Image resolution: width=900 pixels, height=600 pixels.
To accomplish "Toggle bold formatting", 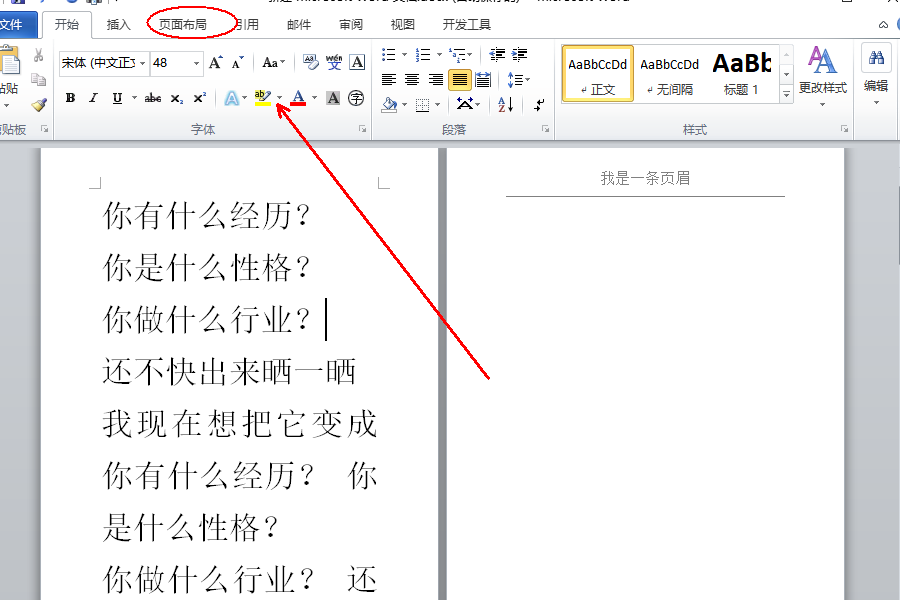I will tap(70, 98).
